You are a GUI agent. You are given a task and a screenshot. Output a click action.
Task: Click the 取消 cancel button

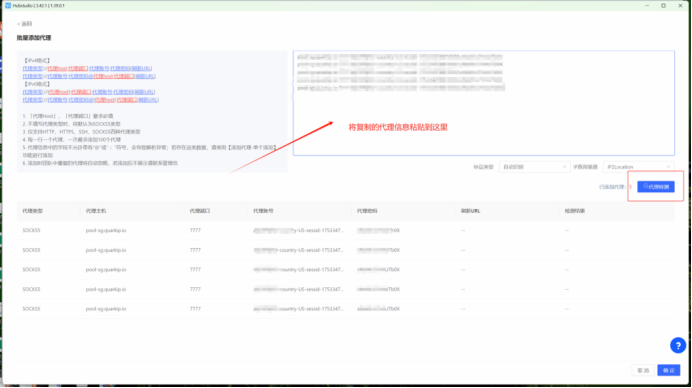point(643,370)
